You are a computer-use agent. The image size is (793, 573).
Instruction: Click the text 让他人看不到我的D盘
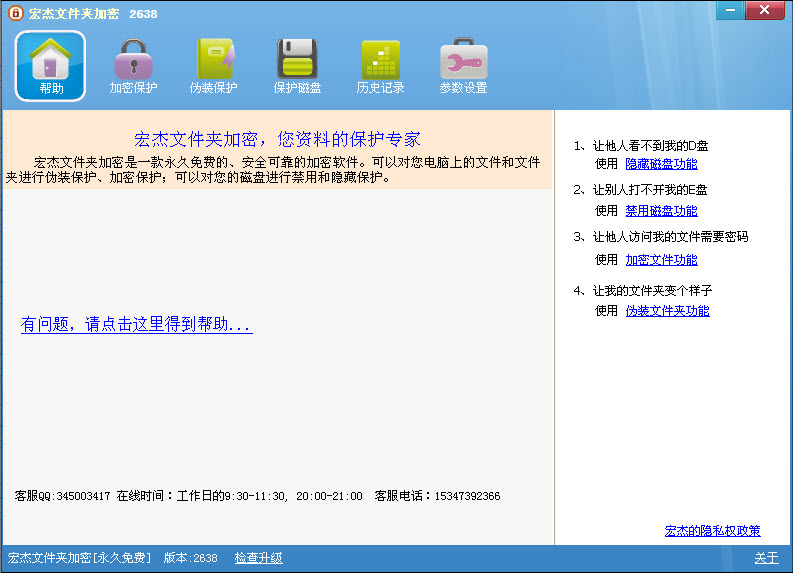[650, 146]
